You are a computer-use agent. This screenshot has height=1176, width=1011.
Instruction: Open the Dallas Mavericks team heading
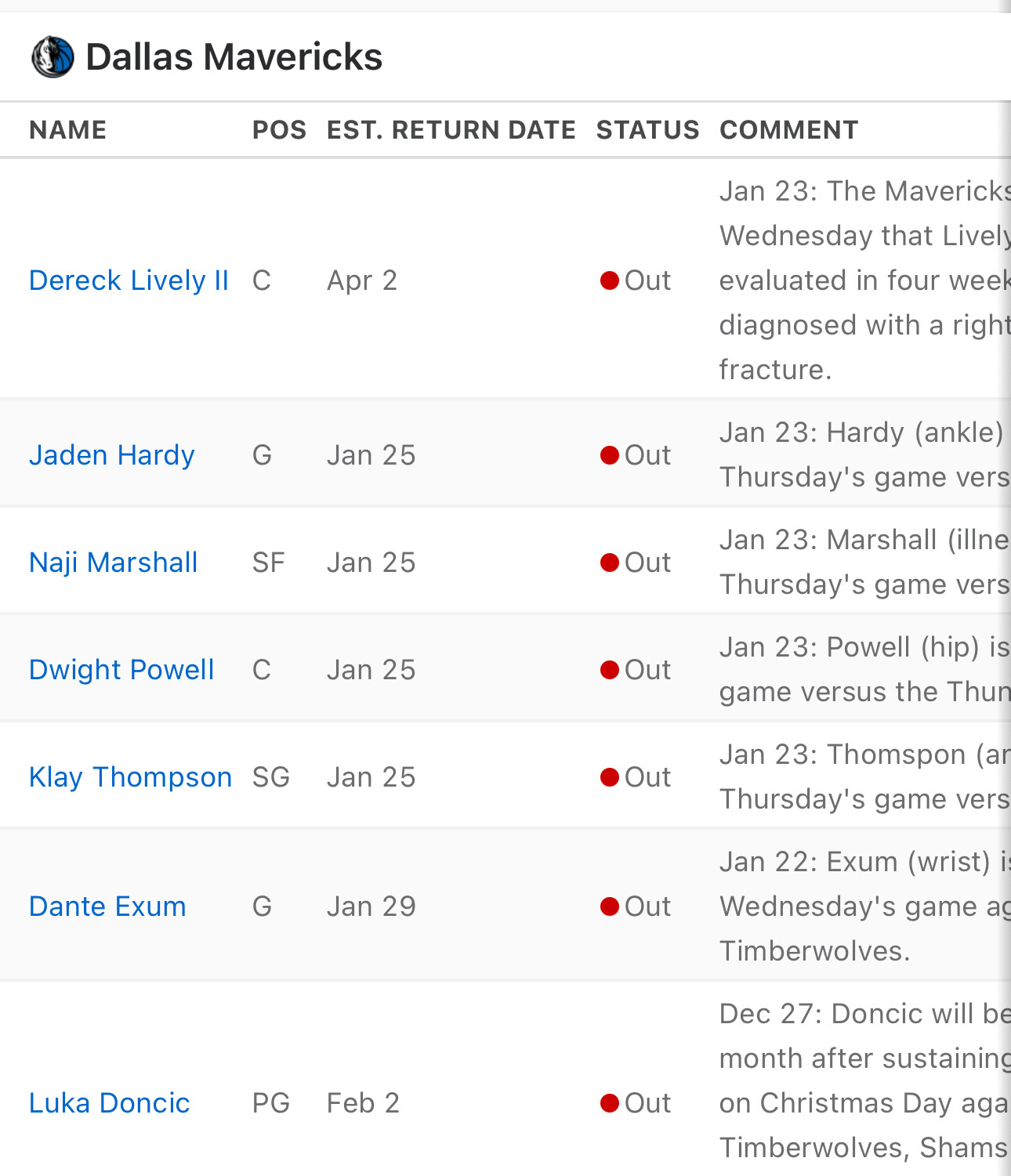(234, 57)
